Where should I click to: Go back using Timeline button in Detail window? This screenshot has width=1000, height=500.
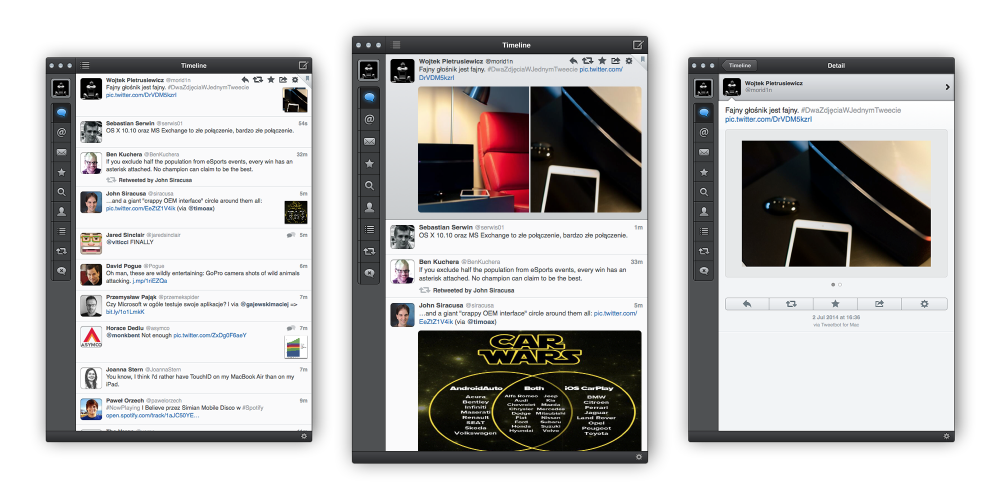point(740,65)
